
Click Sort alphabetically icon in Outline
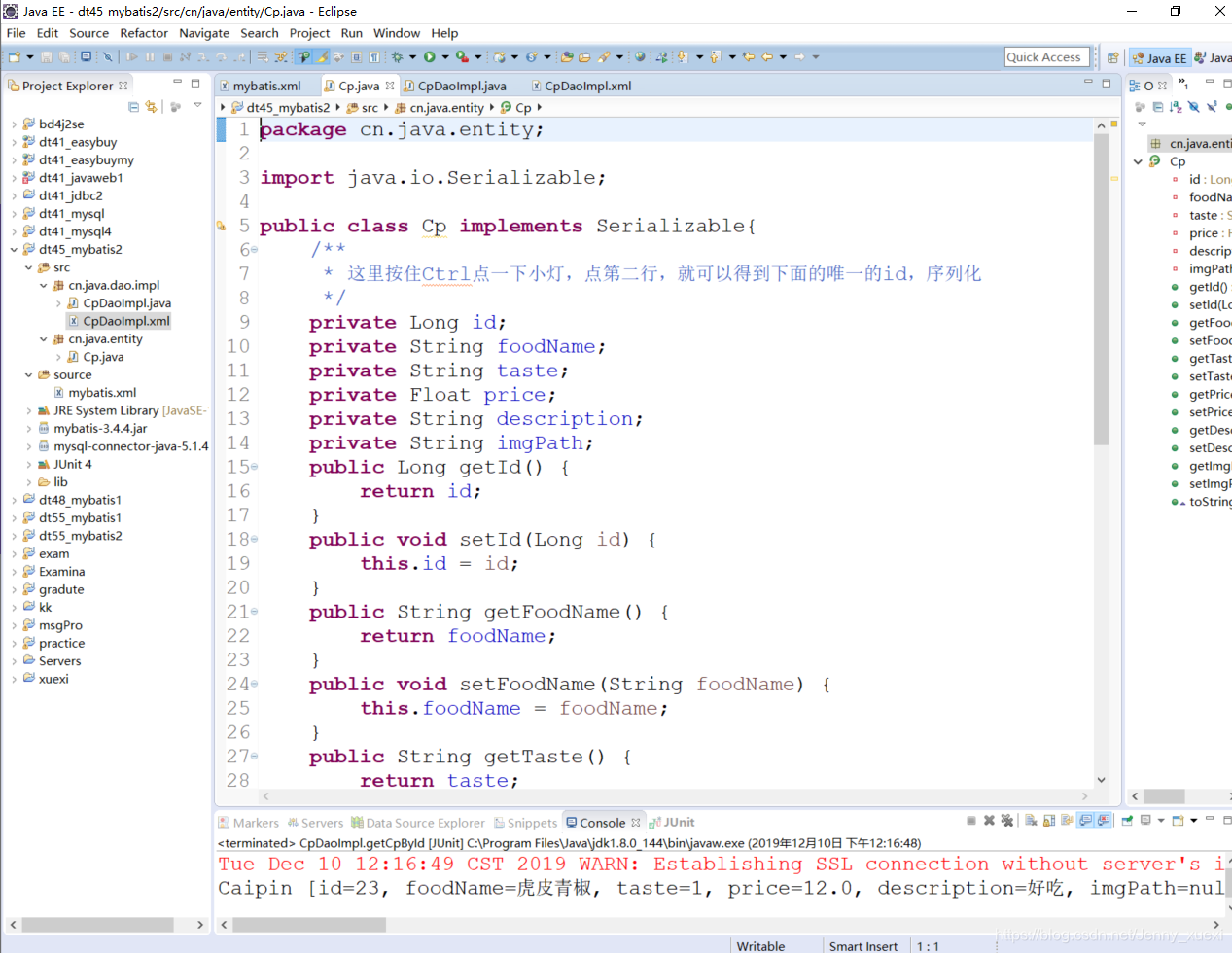point(1176,106)
